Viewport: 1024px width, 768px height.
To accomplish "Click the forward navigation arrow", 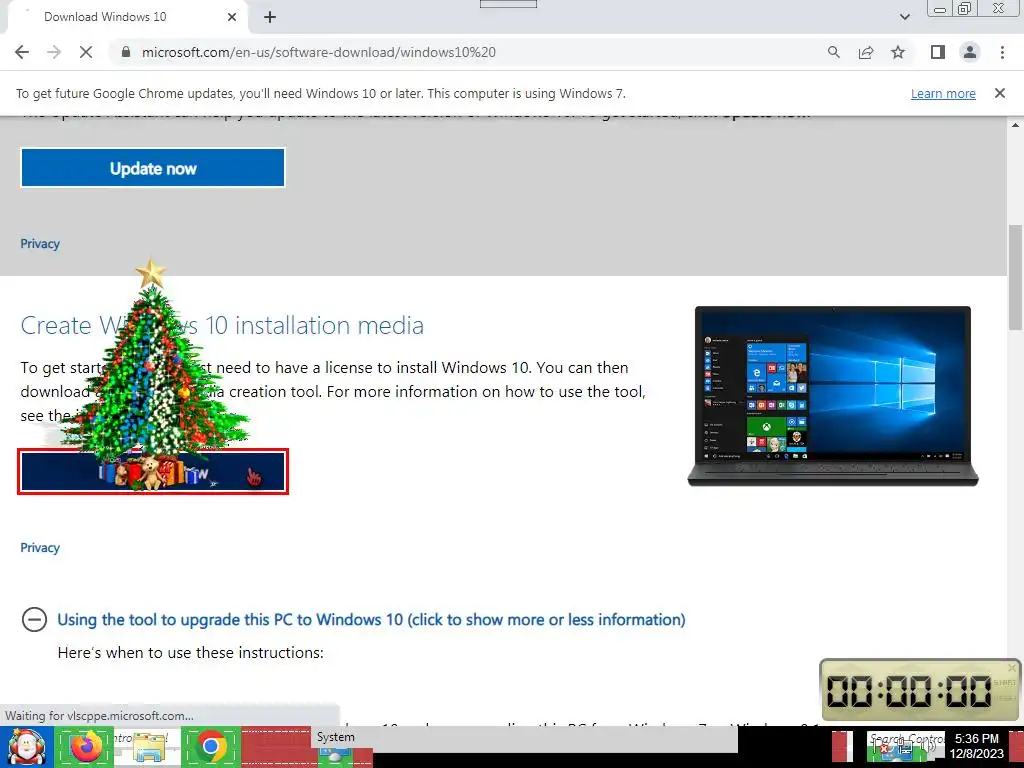I will pos(54,52).
